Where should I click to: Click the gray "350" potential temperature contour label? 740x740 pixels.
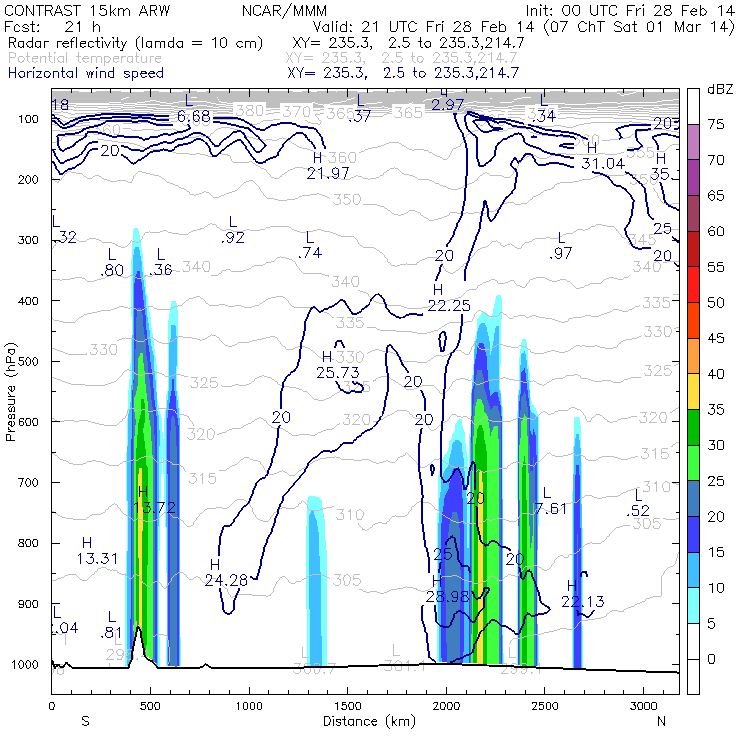[347, 200]
